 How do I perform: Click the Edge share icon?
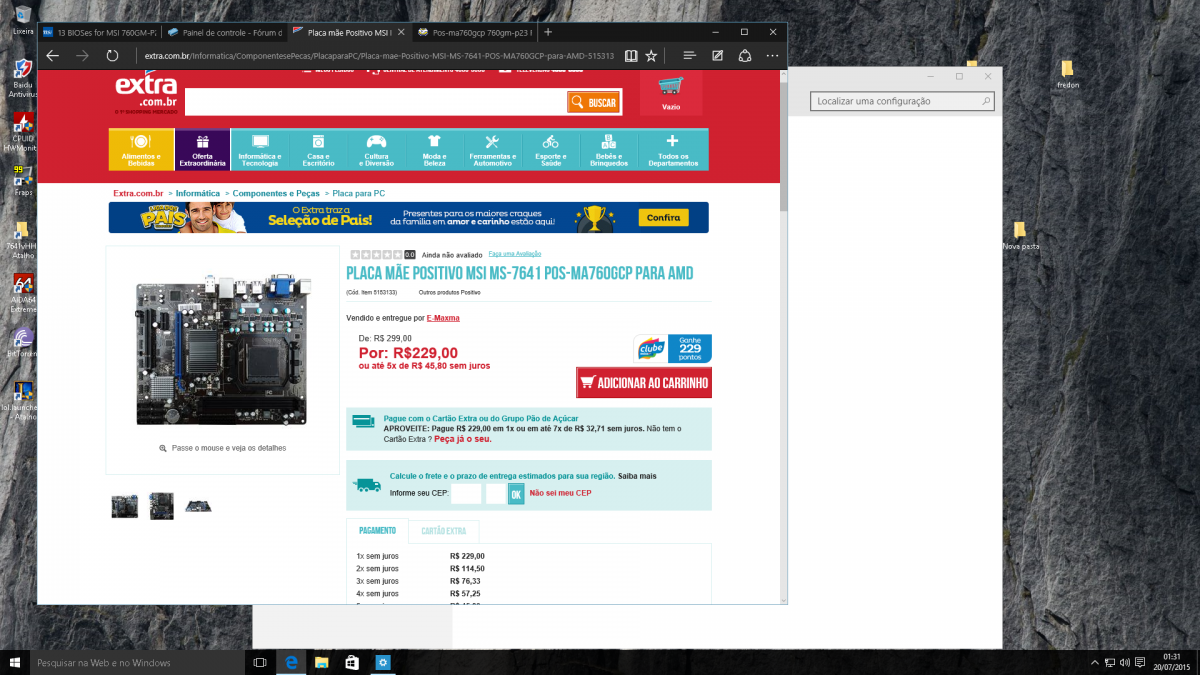coord(745,56)
